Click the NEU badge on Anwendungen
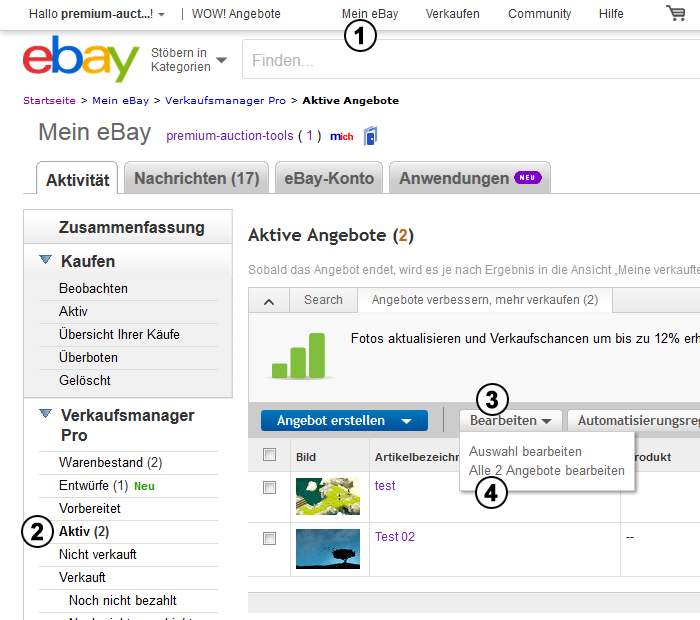 click(x=528, y=178)
